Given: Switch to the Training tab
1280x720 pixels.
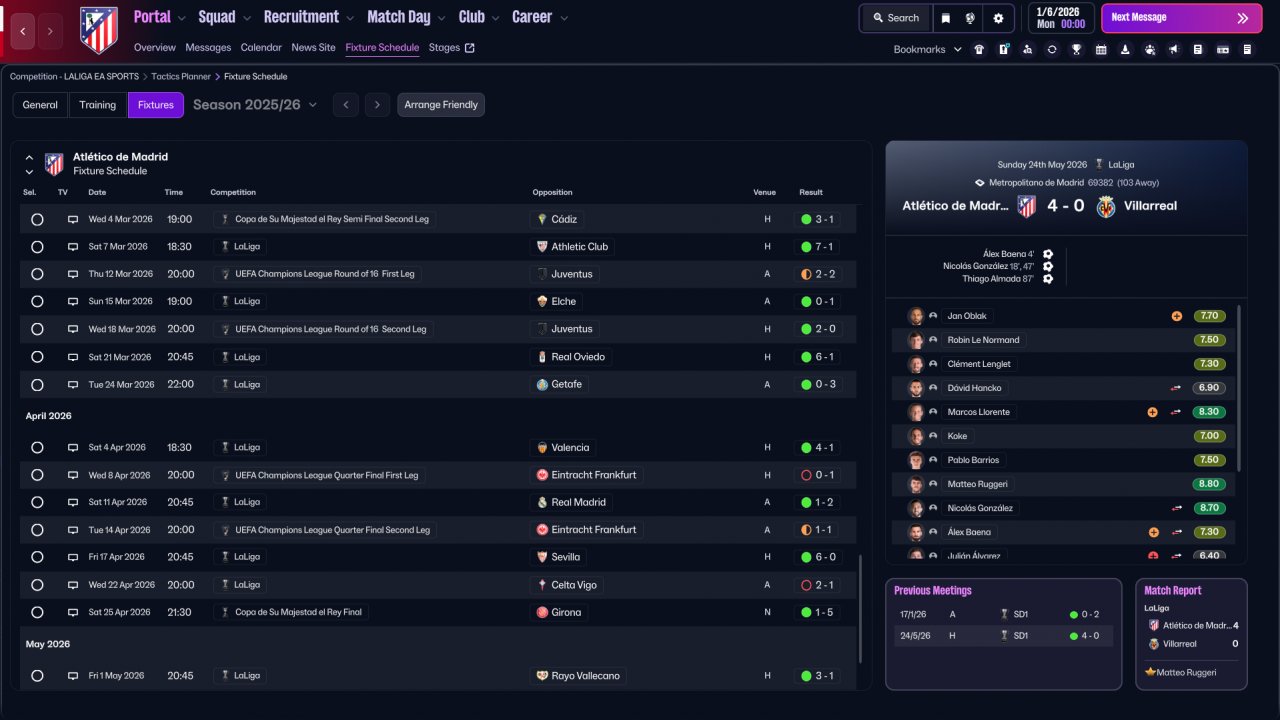Looking at the screenshot, I should 98,105.
